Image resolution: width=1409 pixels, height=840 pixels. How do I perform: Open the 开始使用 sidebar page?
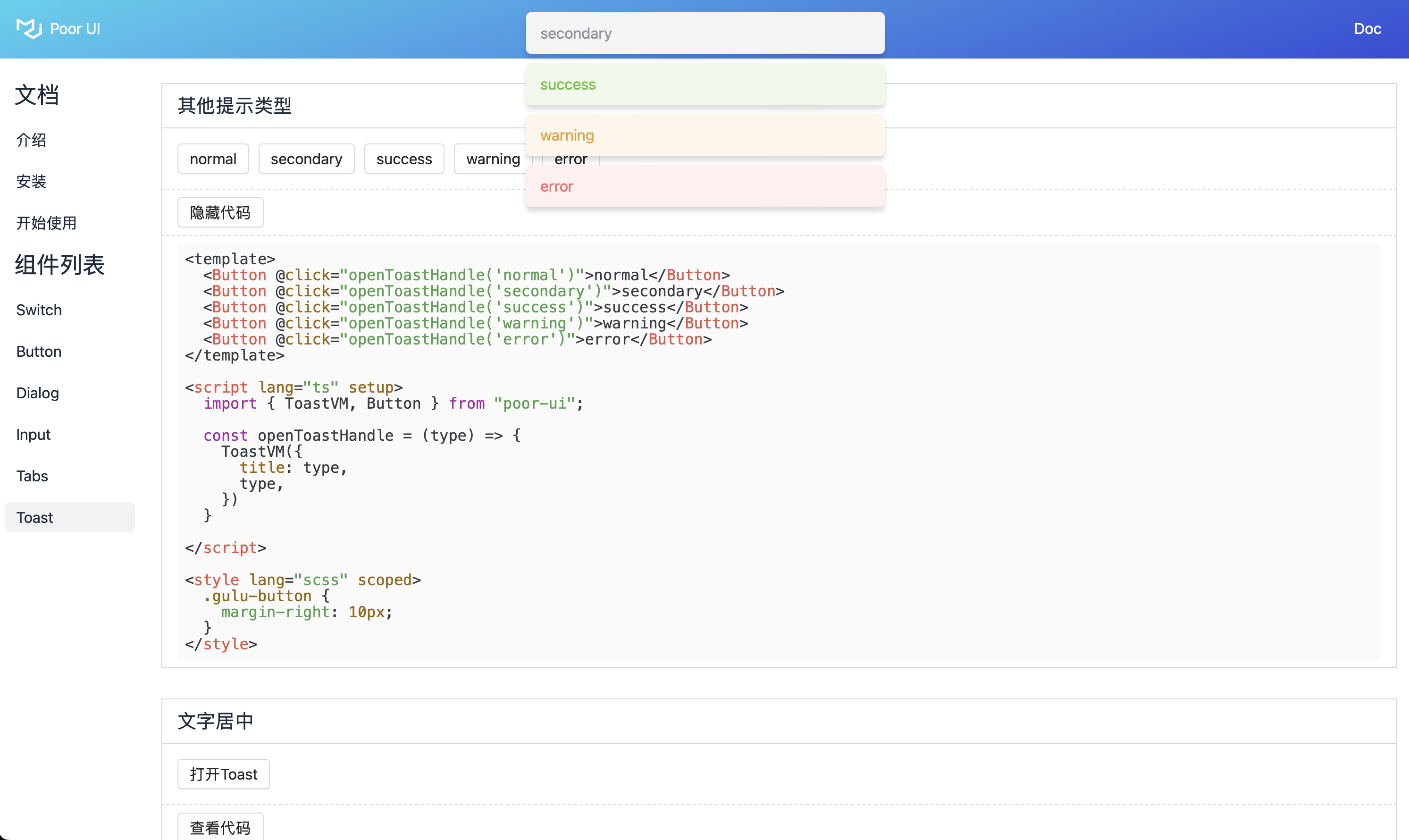click(46, 222)
